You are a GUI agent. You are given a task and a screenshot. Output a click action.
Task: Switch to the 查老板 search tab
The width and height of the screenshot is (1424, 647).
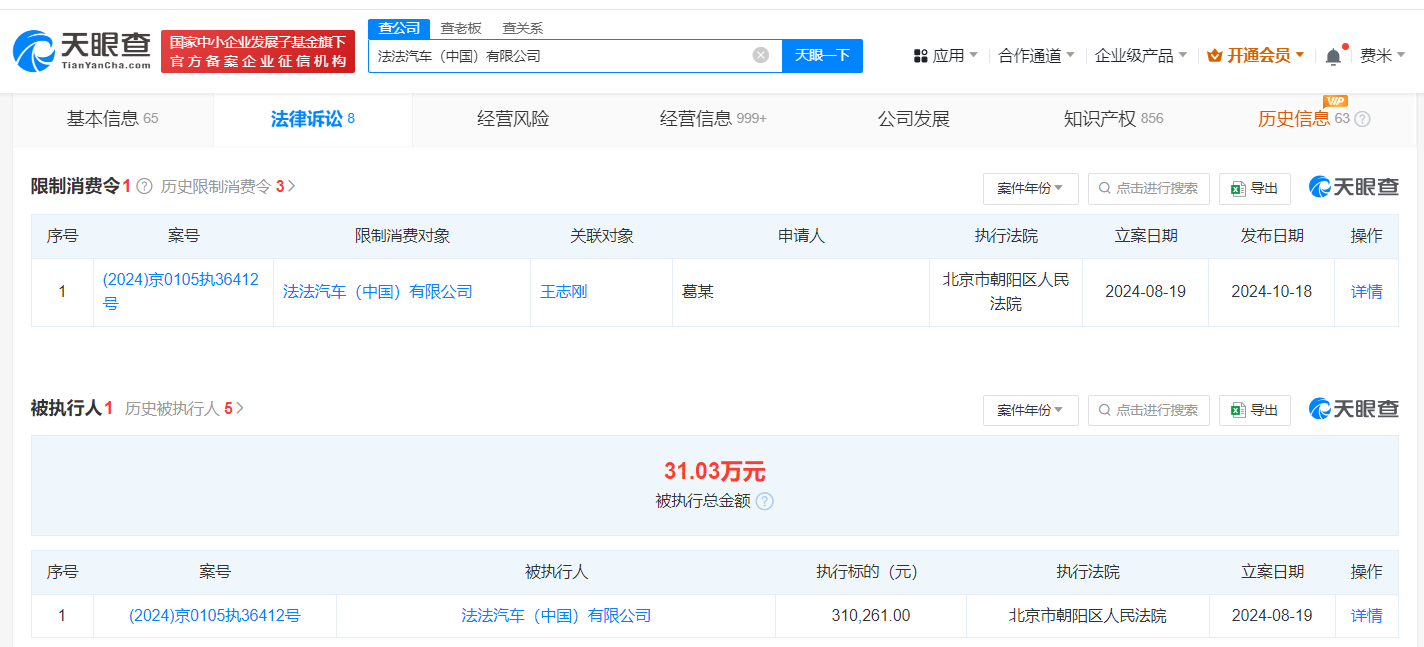point(461,28)
